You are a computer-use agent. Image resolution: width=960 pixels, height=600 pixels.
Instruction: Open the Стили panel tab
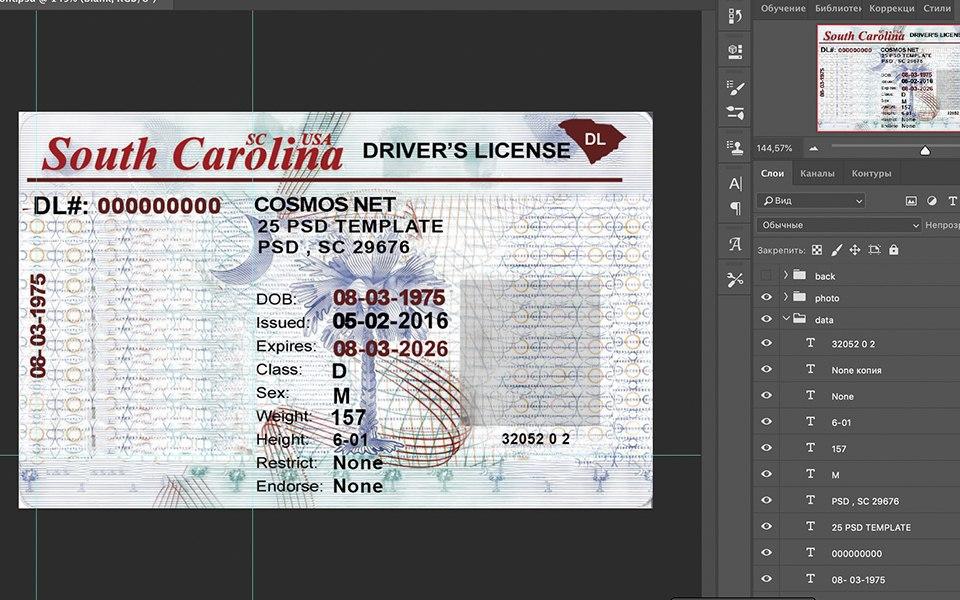point(937,9)
